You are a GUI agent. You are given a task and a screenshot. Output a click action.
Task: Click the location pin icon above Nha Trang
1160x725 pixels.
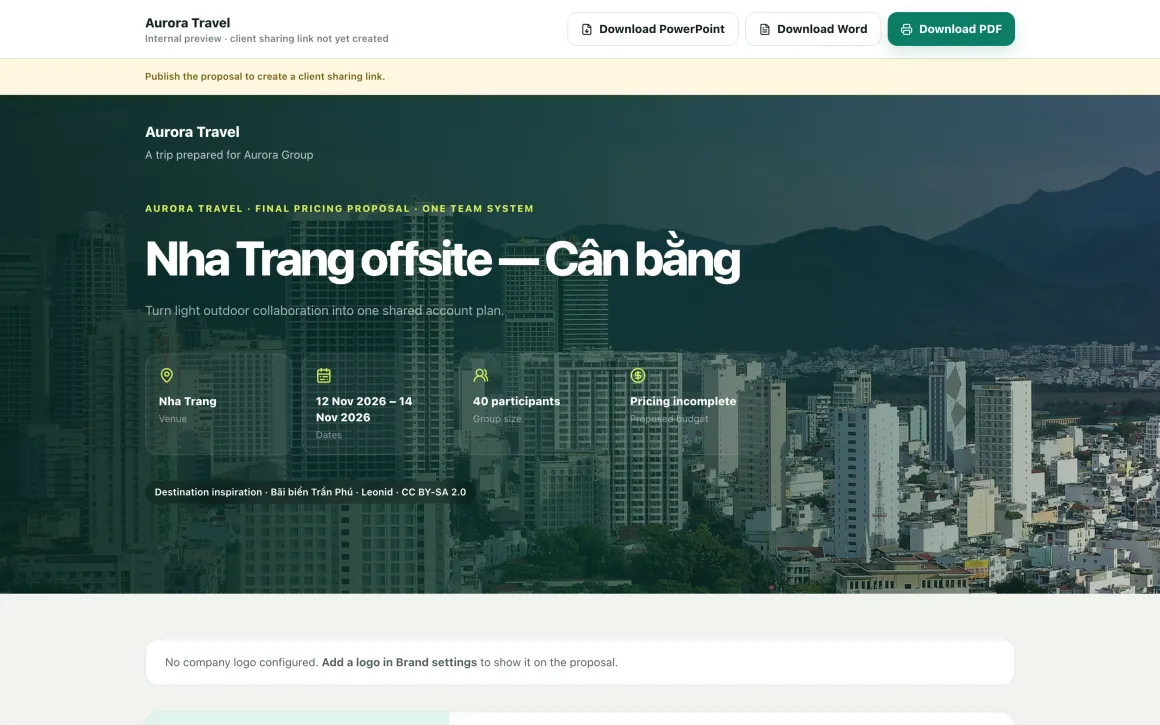(166, 375)
